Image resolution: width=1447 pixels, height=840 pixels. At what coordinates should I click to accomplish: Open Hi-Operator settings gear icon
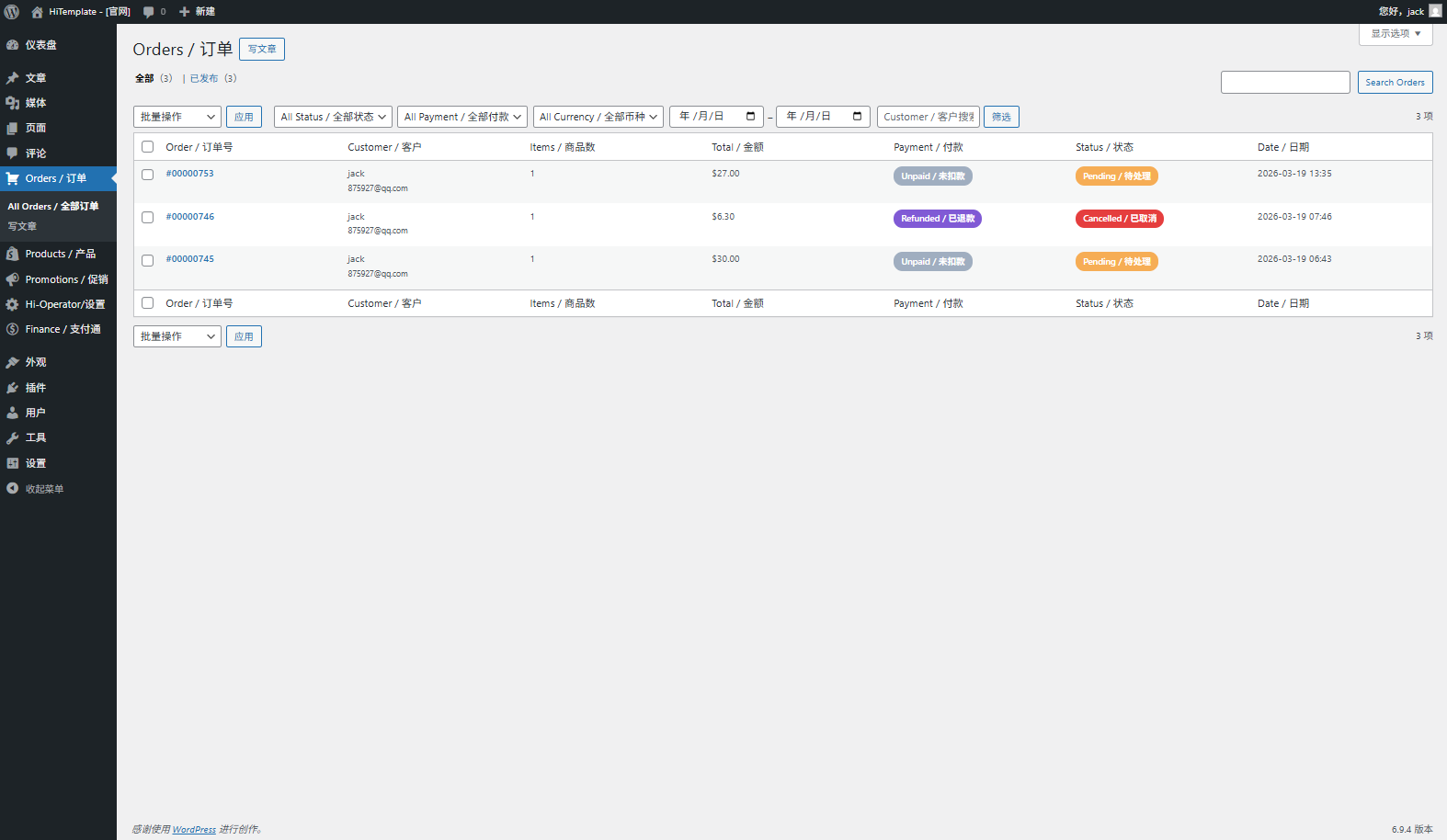coord(13,304)
